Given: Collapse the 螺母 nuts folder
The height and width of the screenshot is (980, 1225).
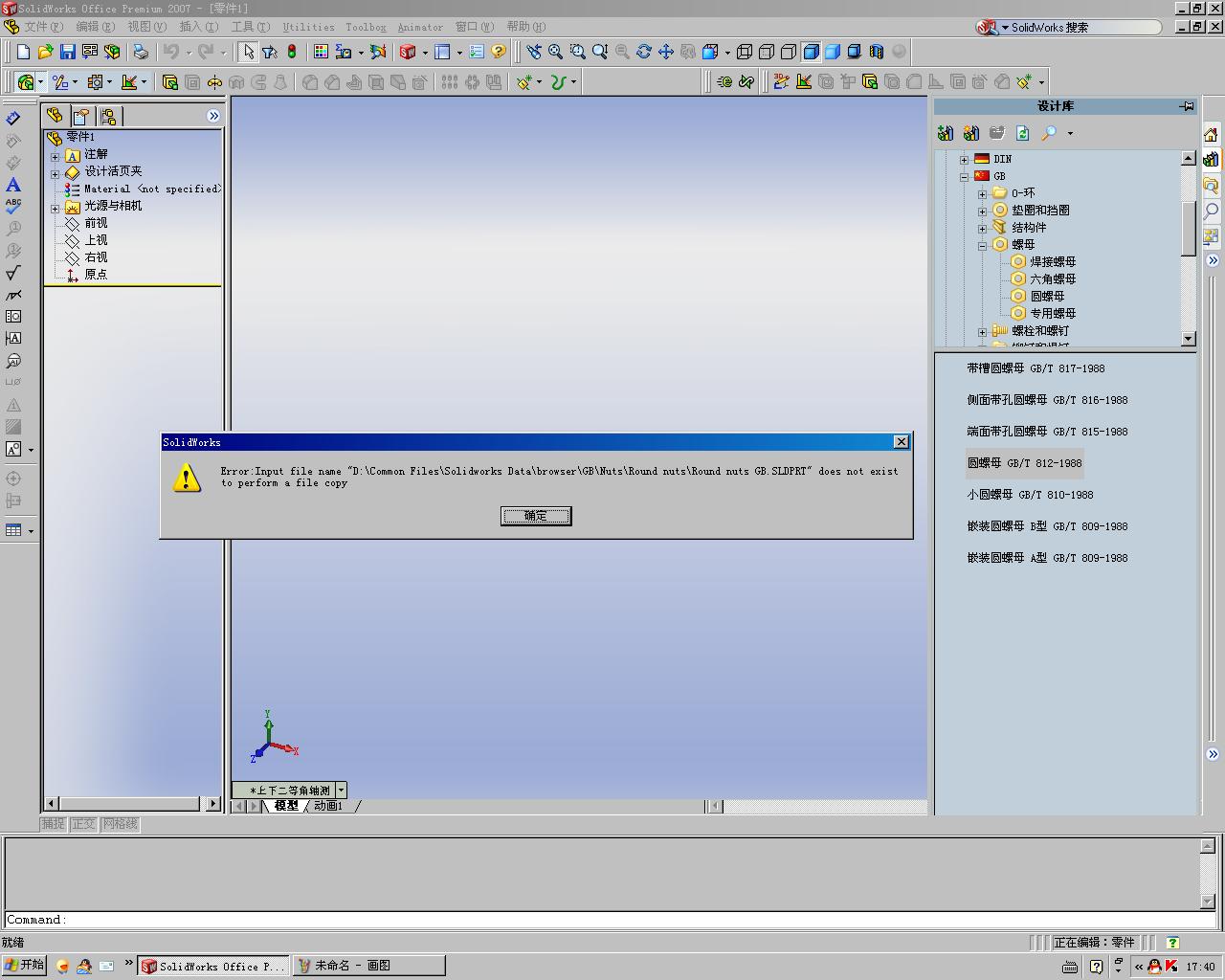Looking at the screenshot, I should [x=982, y=246].
